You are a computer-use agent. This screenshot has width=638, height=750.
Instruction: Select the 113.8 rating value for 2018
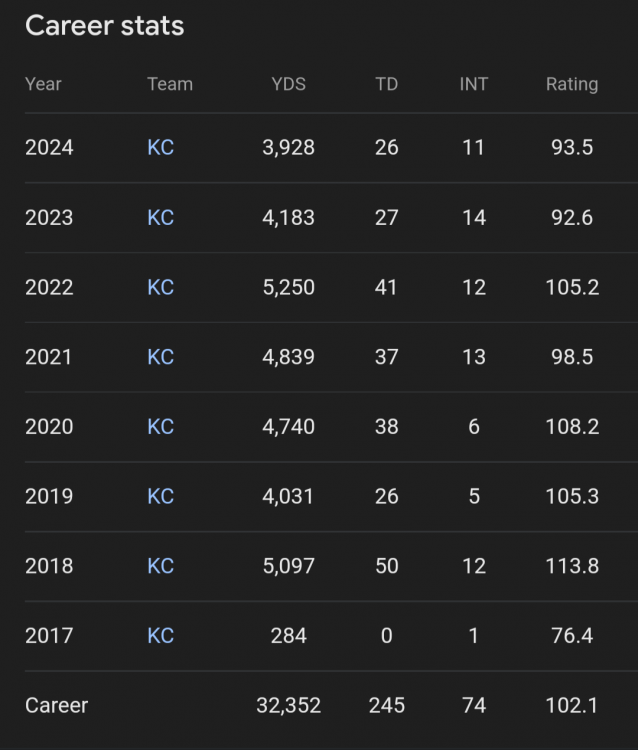tap(574, 566)
